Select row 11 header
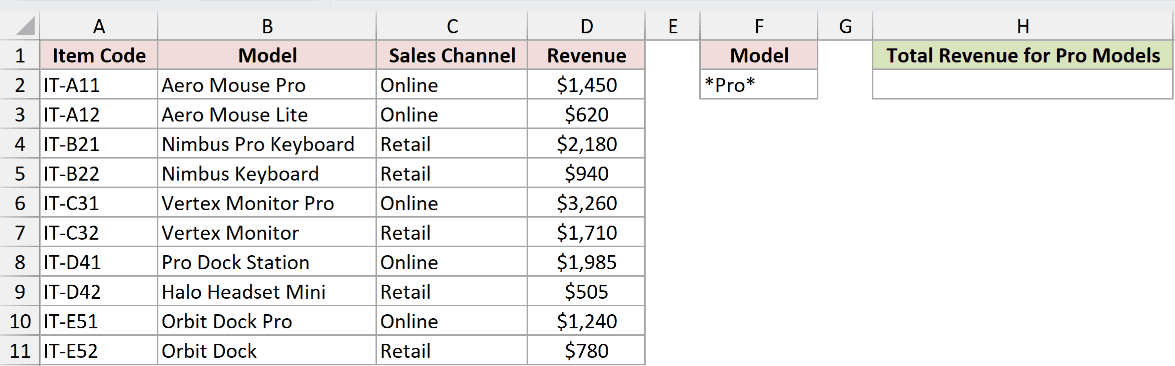 pos(19,350)
